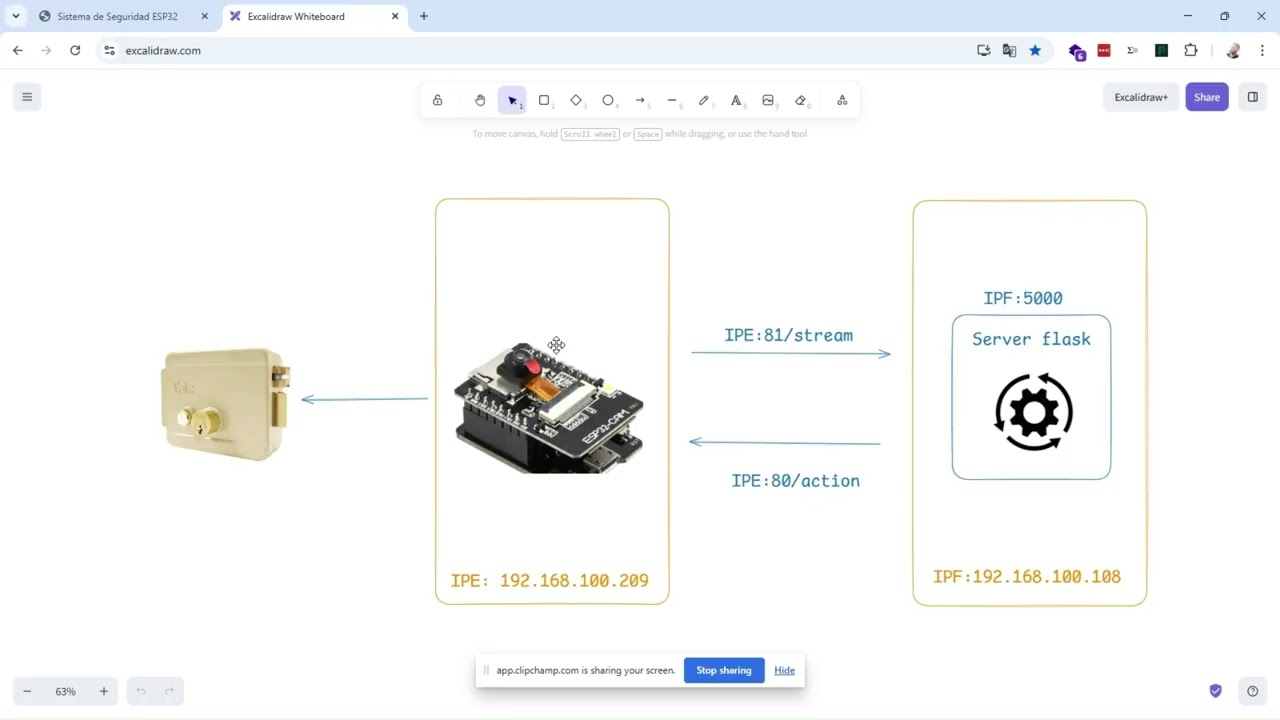Screen dimensions: 1280x720
Task: Click the purple Share button
Action: (1207, 97)
